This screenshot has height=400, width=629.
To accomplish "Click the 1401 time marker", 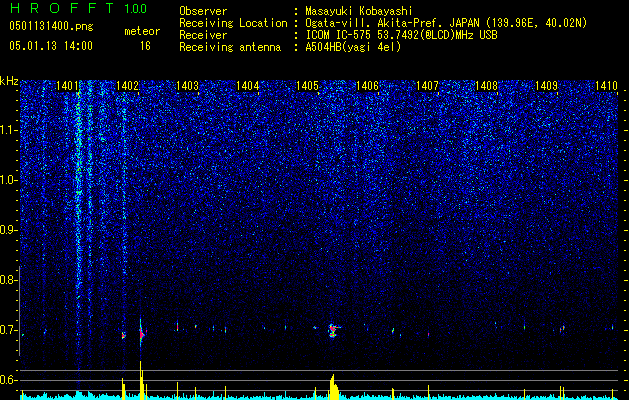I will pyautogui.click(x=67, y=85).
